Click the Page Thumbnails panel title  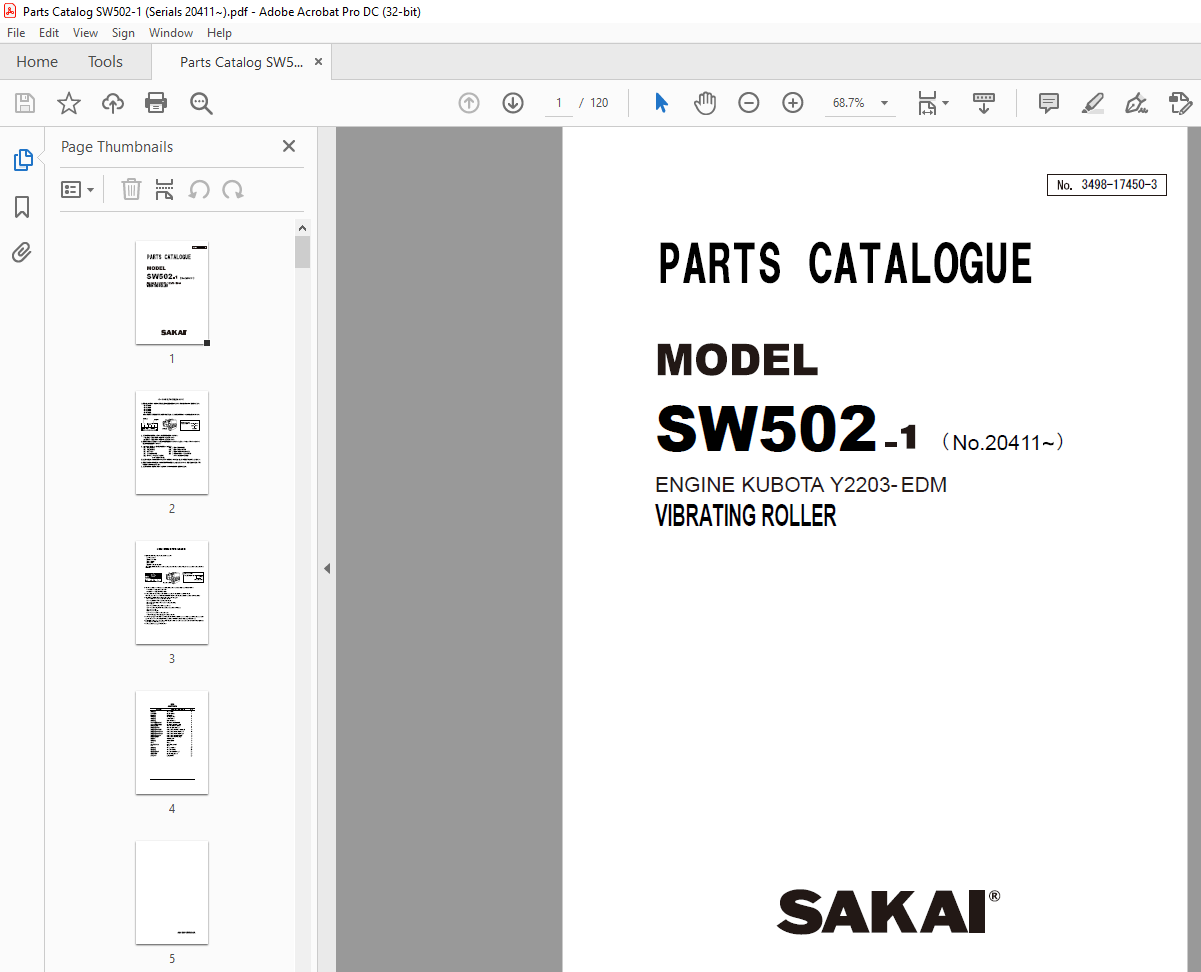point(117,147)
